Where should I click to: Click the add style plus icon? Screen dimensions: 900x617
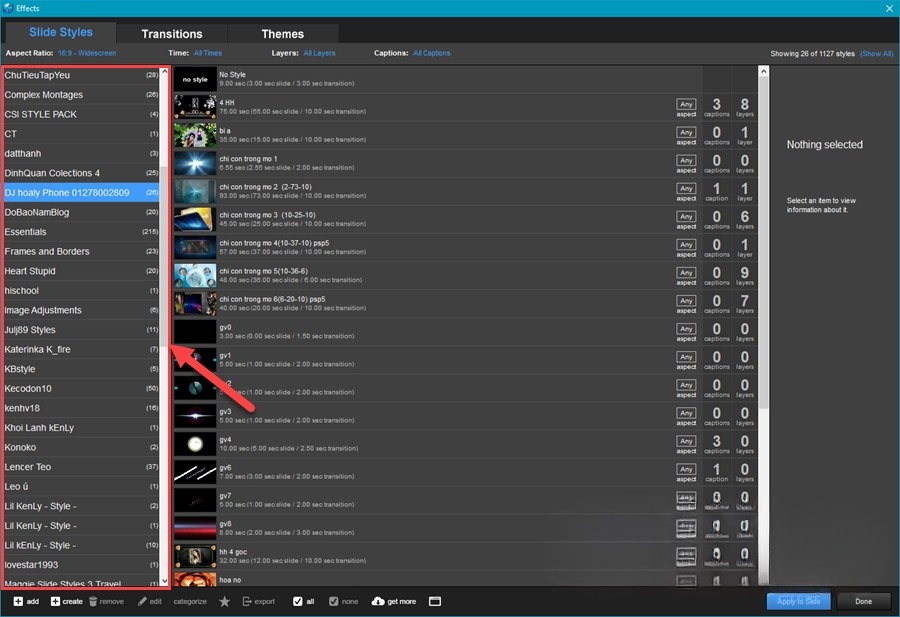[18, 601]
